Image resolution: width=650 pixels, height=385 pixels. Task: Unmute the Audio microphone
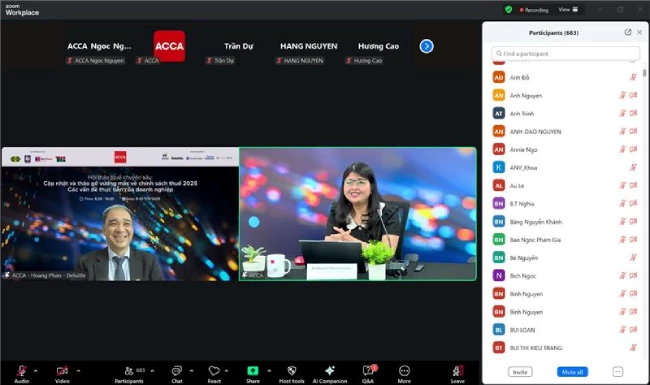pyautogui.click(x=22, y=370)
